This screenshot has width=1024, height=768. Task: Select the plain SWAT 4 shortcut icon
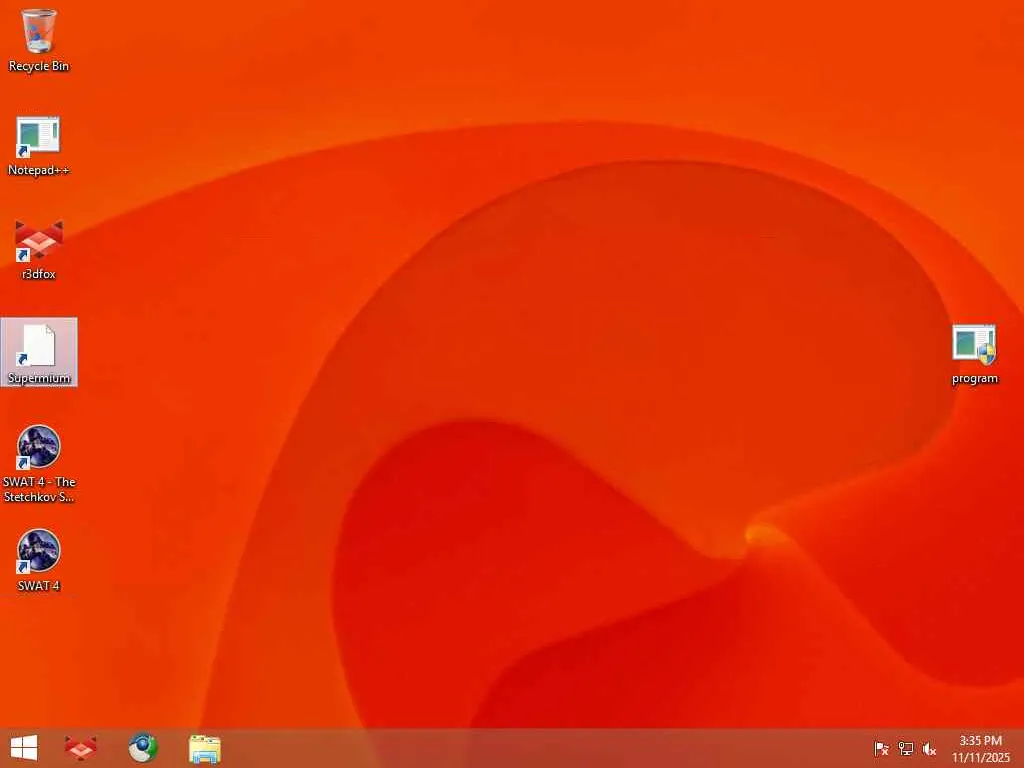39,561
